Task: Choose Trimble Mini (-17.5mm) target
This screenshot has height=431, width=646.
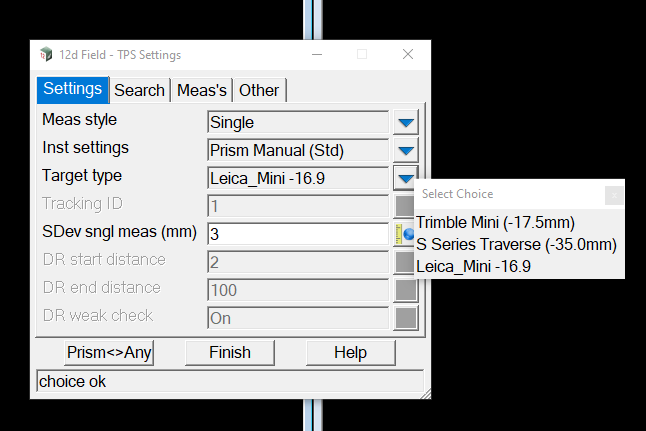Action: tap(496, 222)
